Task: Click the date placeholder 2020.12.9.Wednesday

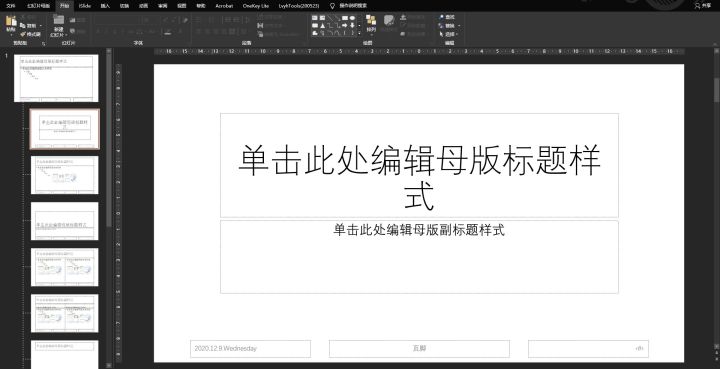Action: [250, 349]
